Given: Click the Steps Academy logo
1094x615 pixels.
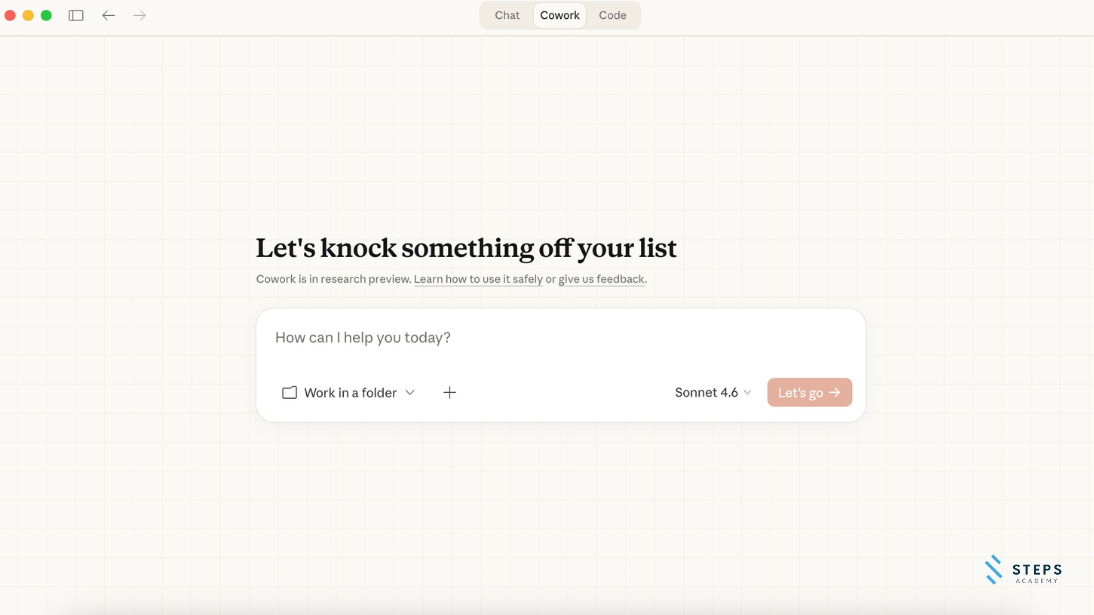Looking at the screenshot, I should tap(1023, 569).
